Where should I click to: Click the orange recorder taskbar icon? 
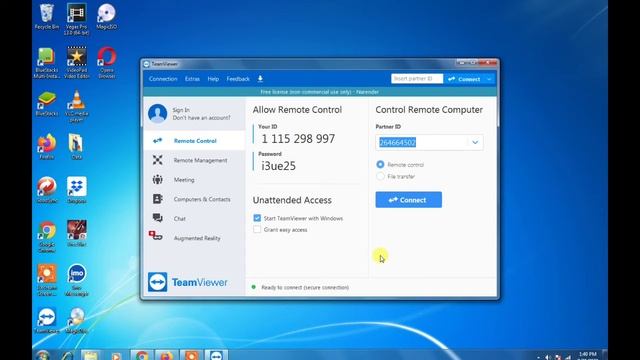point(191,356)
